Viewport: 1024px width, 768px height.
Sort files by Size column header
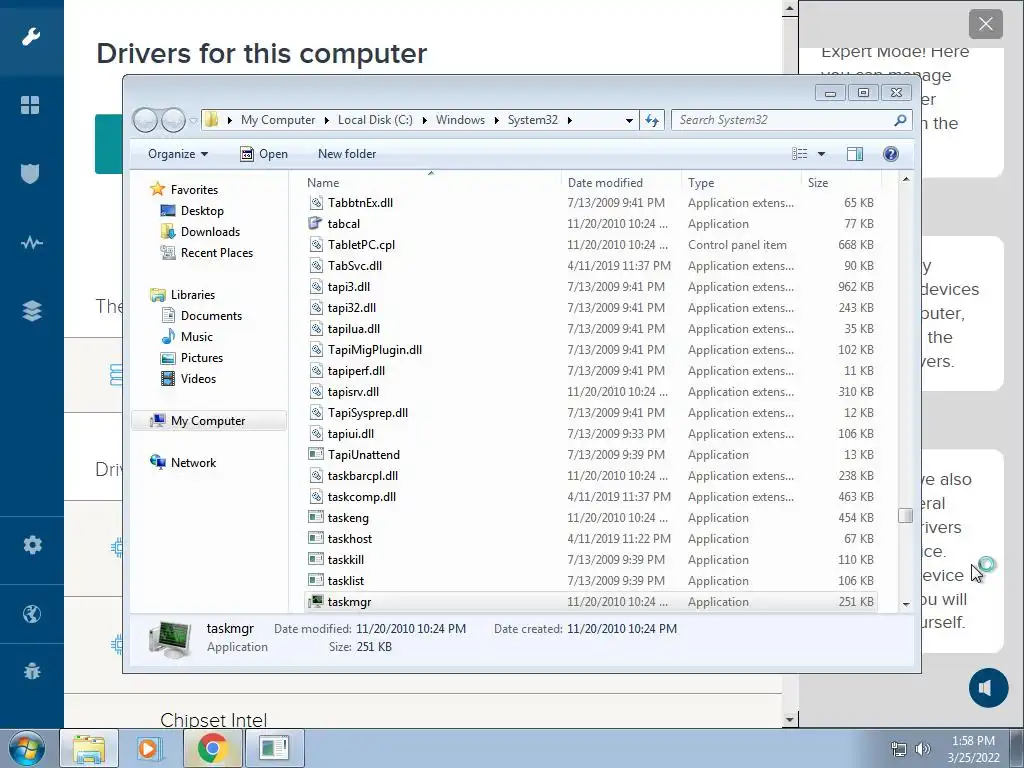pos(841,183)
